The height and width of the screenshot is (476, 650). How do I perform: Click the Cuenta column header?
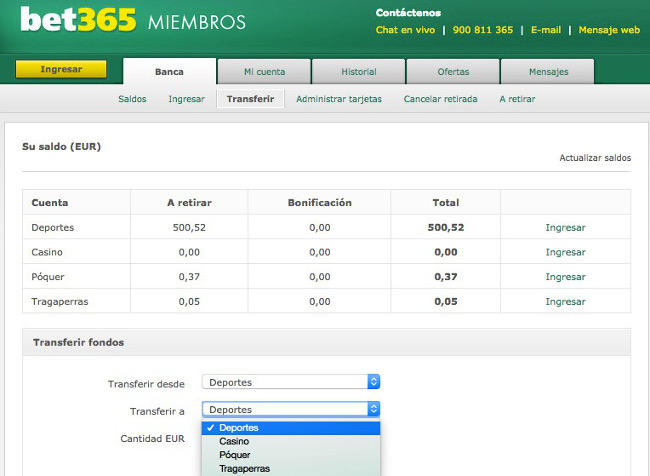50,203
